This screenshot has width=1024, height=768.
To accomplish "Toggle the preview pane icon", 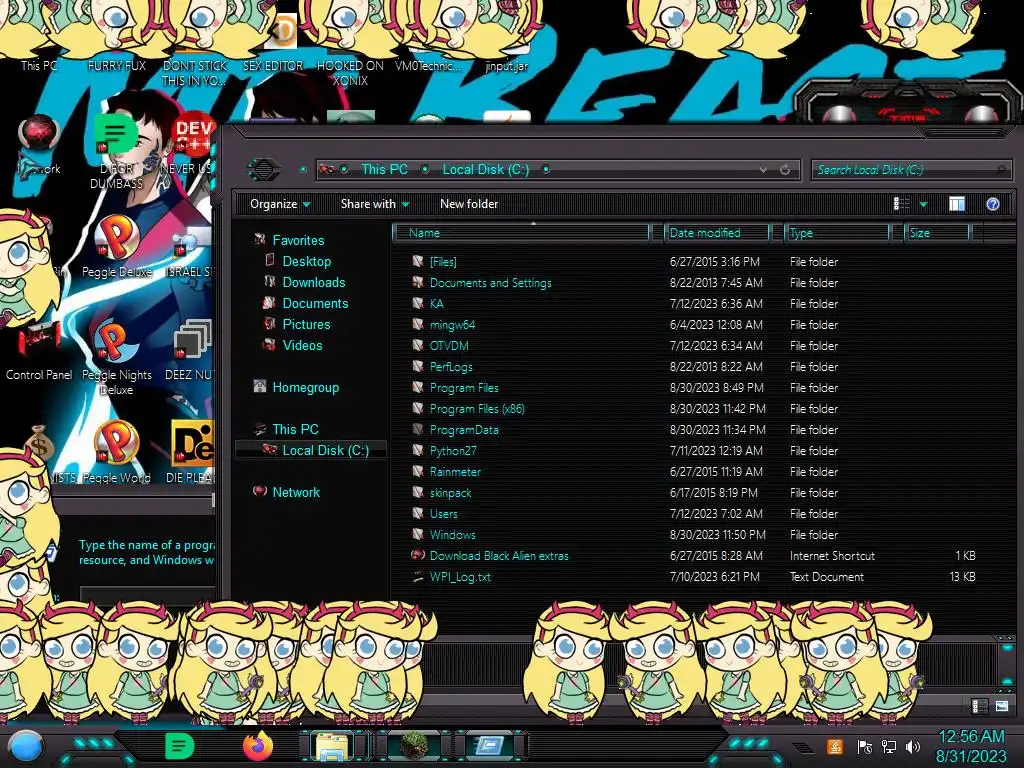I will click(957, 204).
